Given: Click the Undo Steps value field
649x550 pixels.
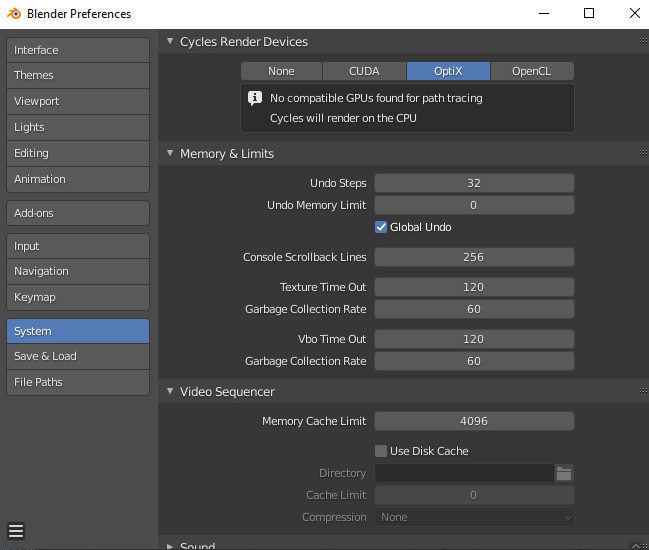Looking at the screenshot, I should (x=474, y=183).
